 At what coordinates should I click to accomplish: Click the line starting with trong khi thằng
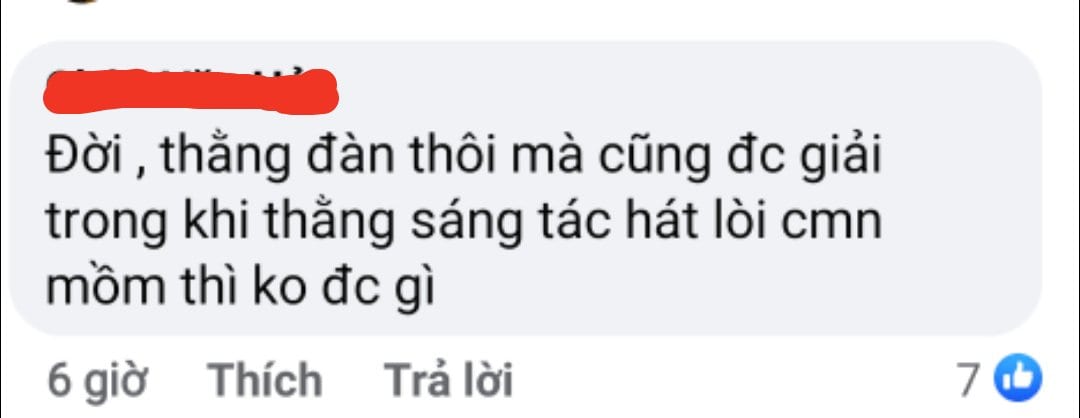(463, 225)
